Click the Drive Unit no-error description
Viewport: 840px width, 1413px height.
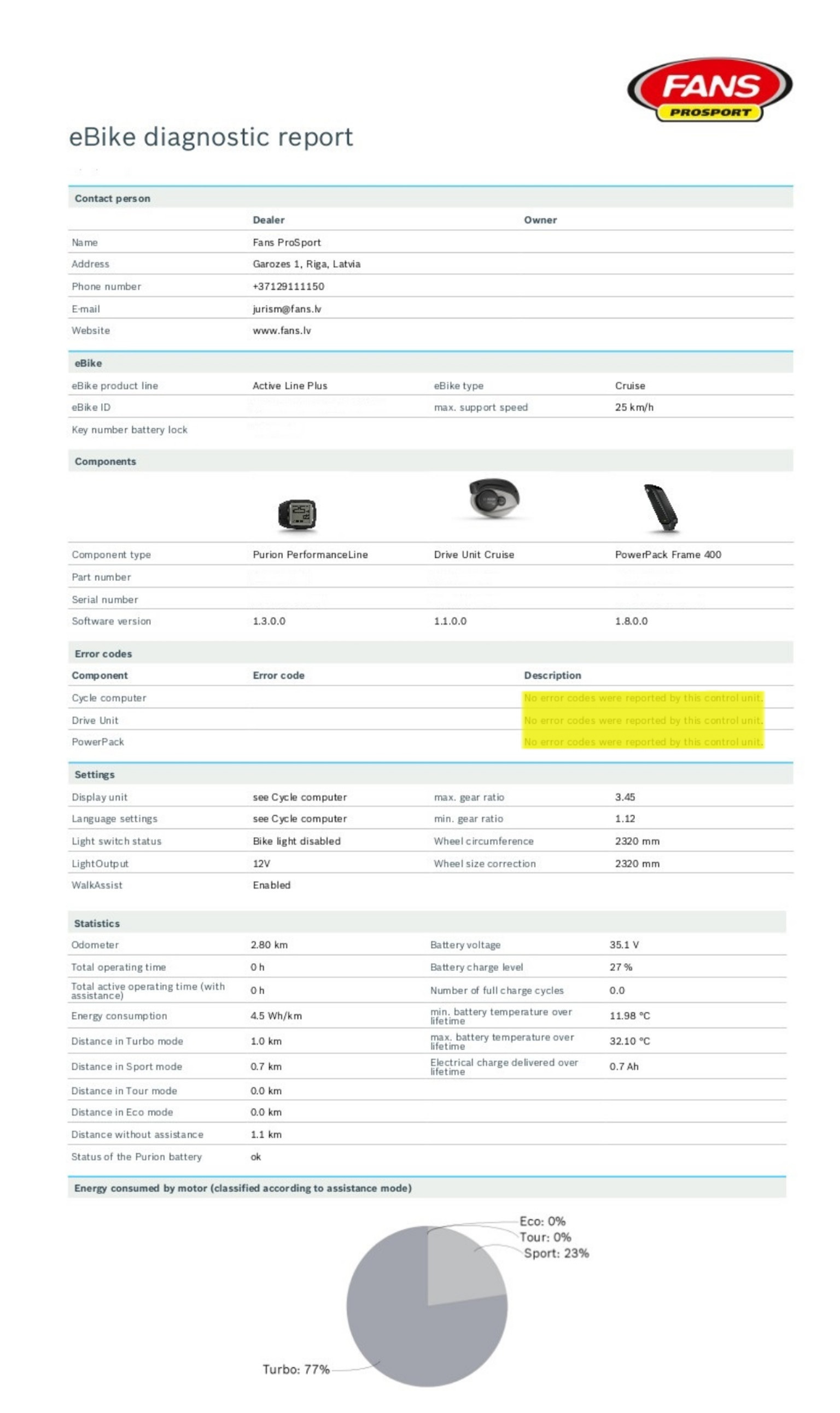coord(643,720)
